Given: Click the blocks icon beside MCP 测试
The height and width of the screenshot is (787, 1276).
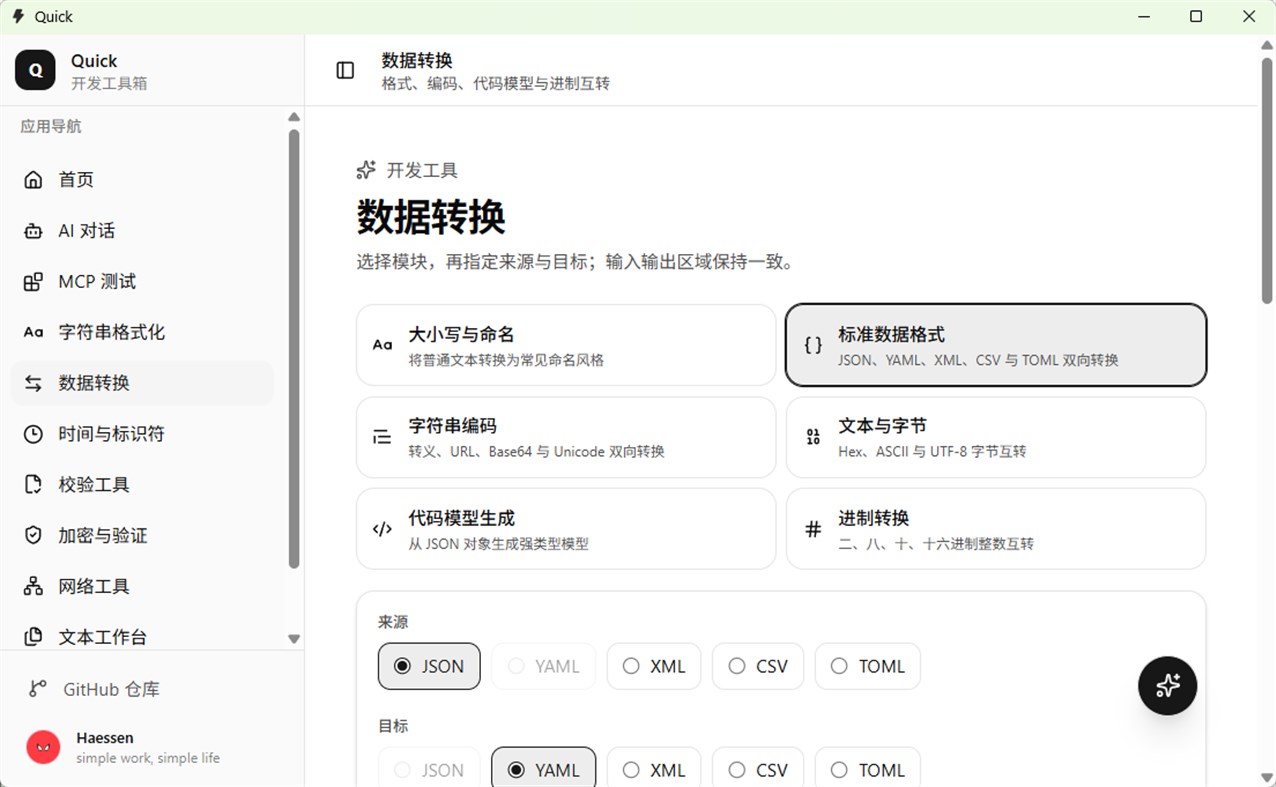Looking at the screenshot, I should [x=33, y=282].
